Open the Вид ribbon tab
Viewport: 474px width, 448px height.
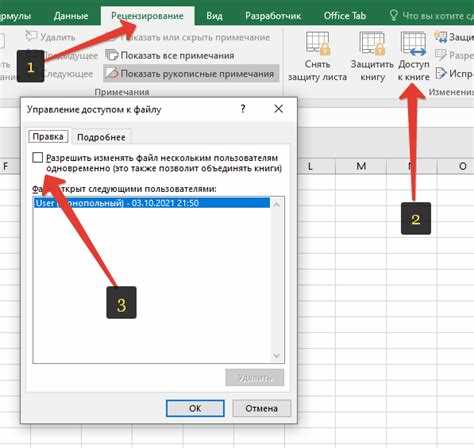[214, 16]
